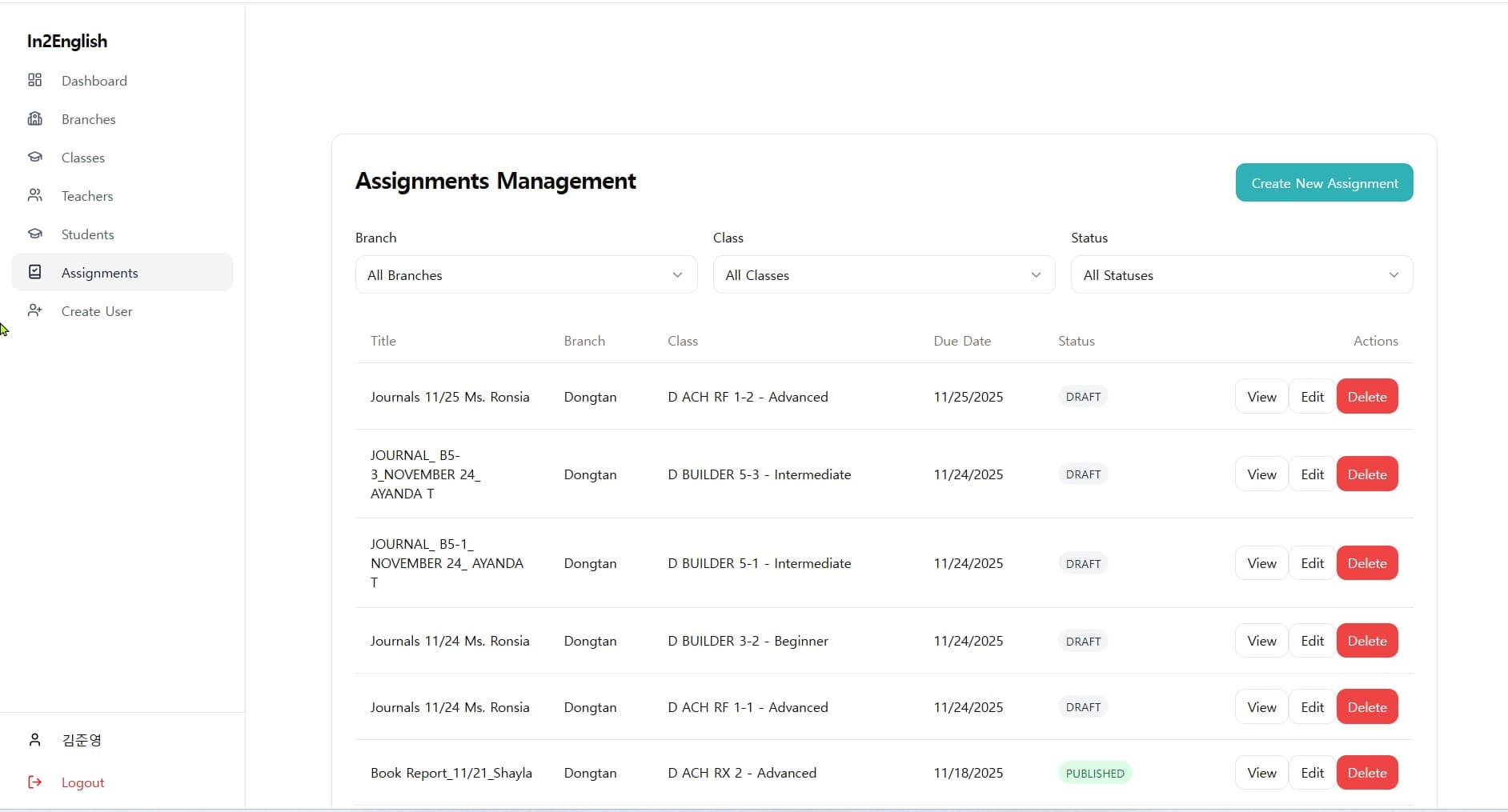This screenshot has width=1508, height=812.
Task: Click the Assignments clipboard icon
Action: pos(34,272)
